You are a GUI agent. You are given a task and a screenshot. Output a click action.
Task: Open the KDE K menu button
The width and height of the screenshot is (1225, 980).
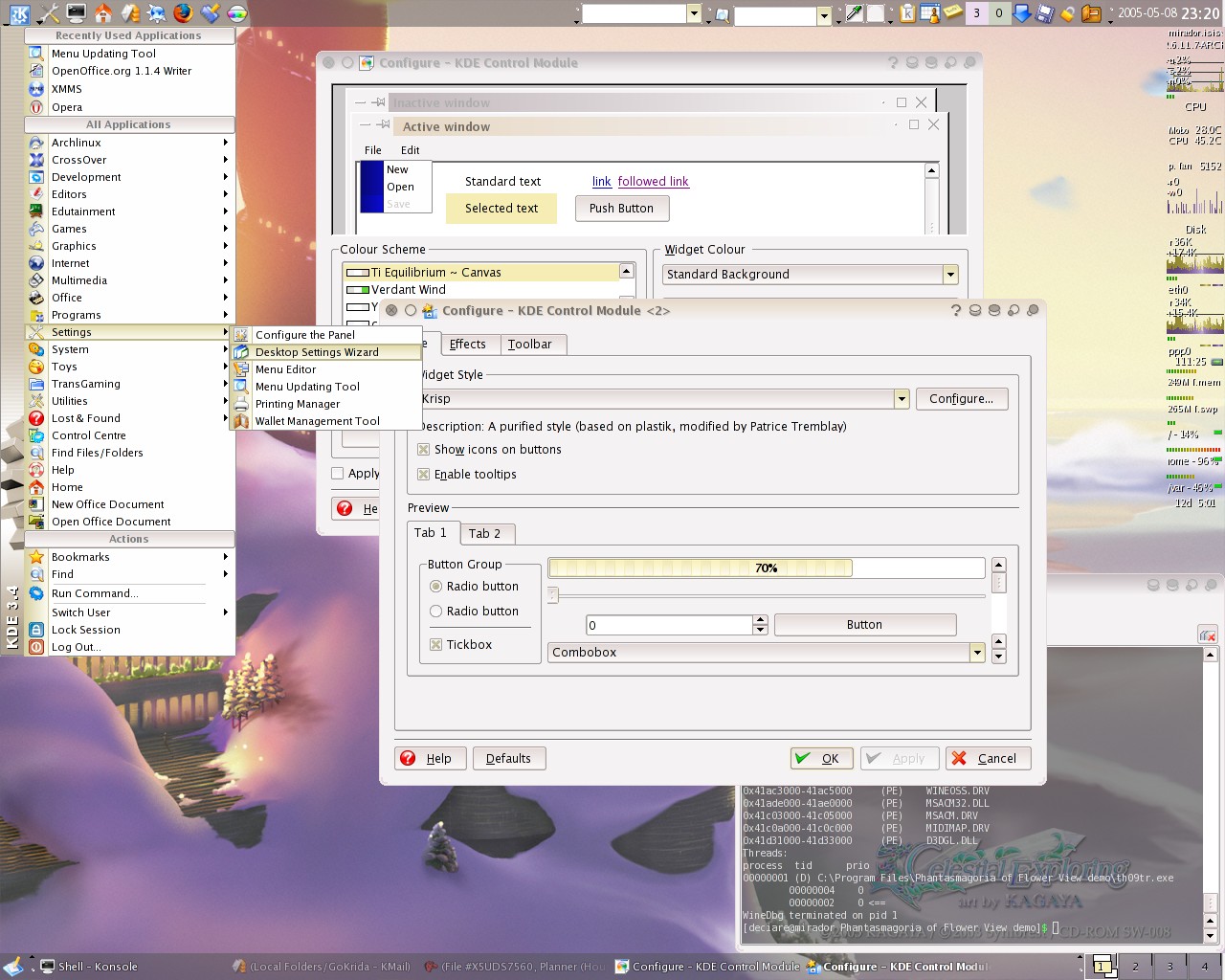pyautogui.click(x=20, y=13)
